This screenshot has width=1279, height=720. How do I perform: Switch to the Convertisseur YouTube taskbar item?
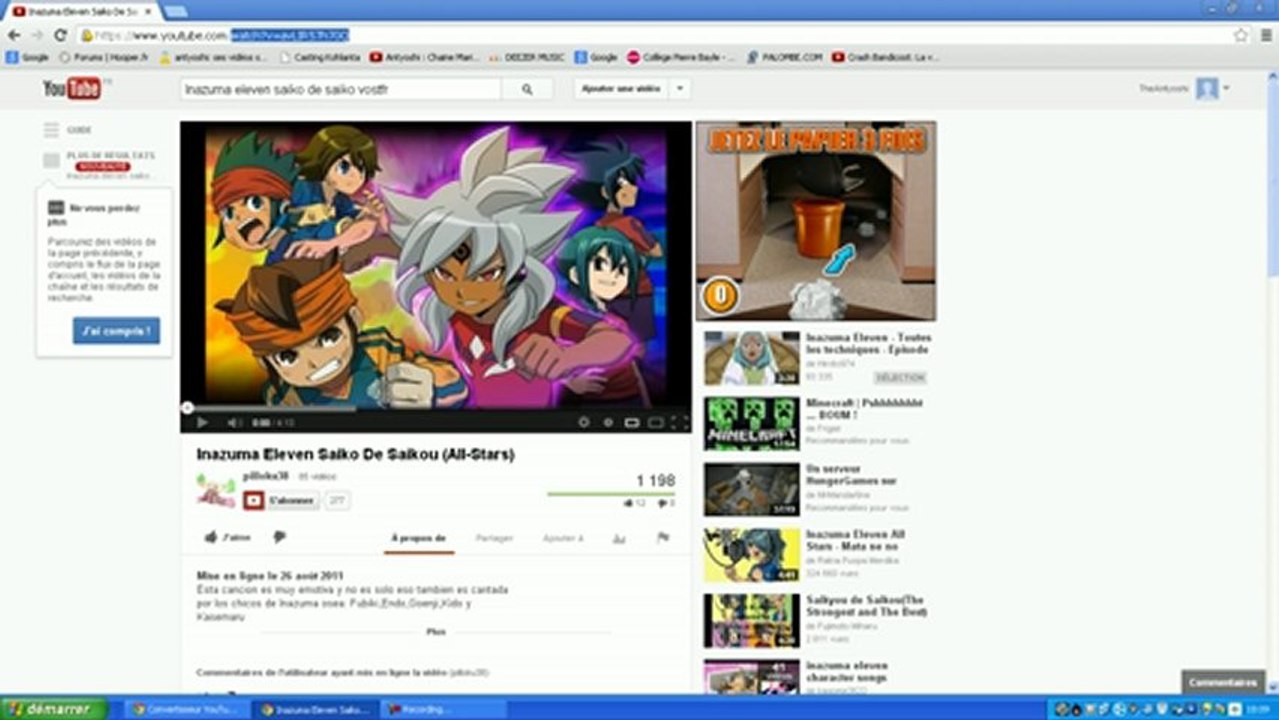coord(185,709)
